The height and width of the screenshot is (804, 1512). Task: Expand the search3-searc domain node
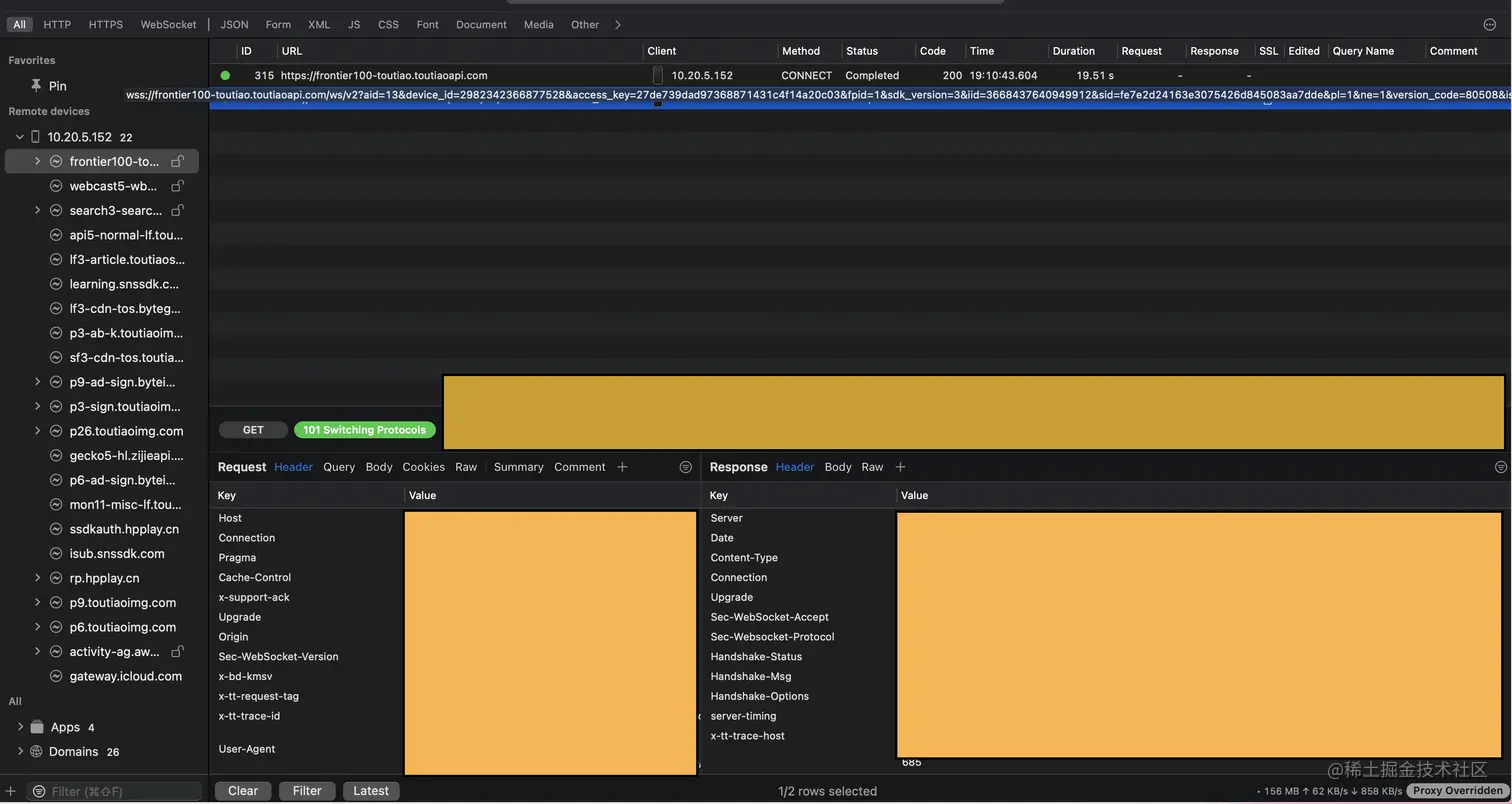point(37,210)
